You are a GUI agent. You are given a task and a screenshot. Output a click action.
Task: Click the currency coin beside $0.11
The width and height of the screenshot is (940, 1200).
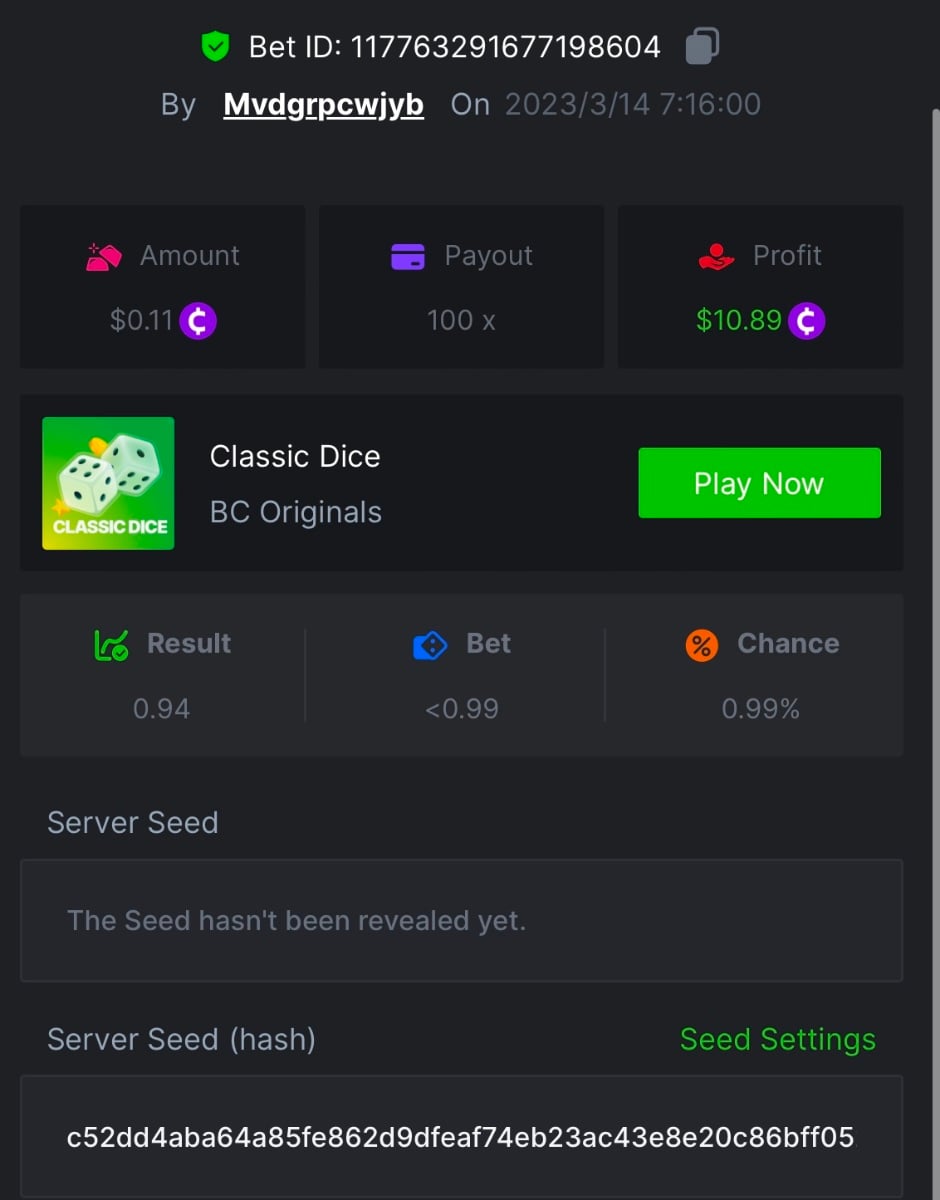coord(198,321)
